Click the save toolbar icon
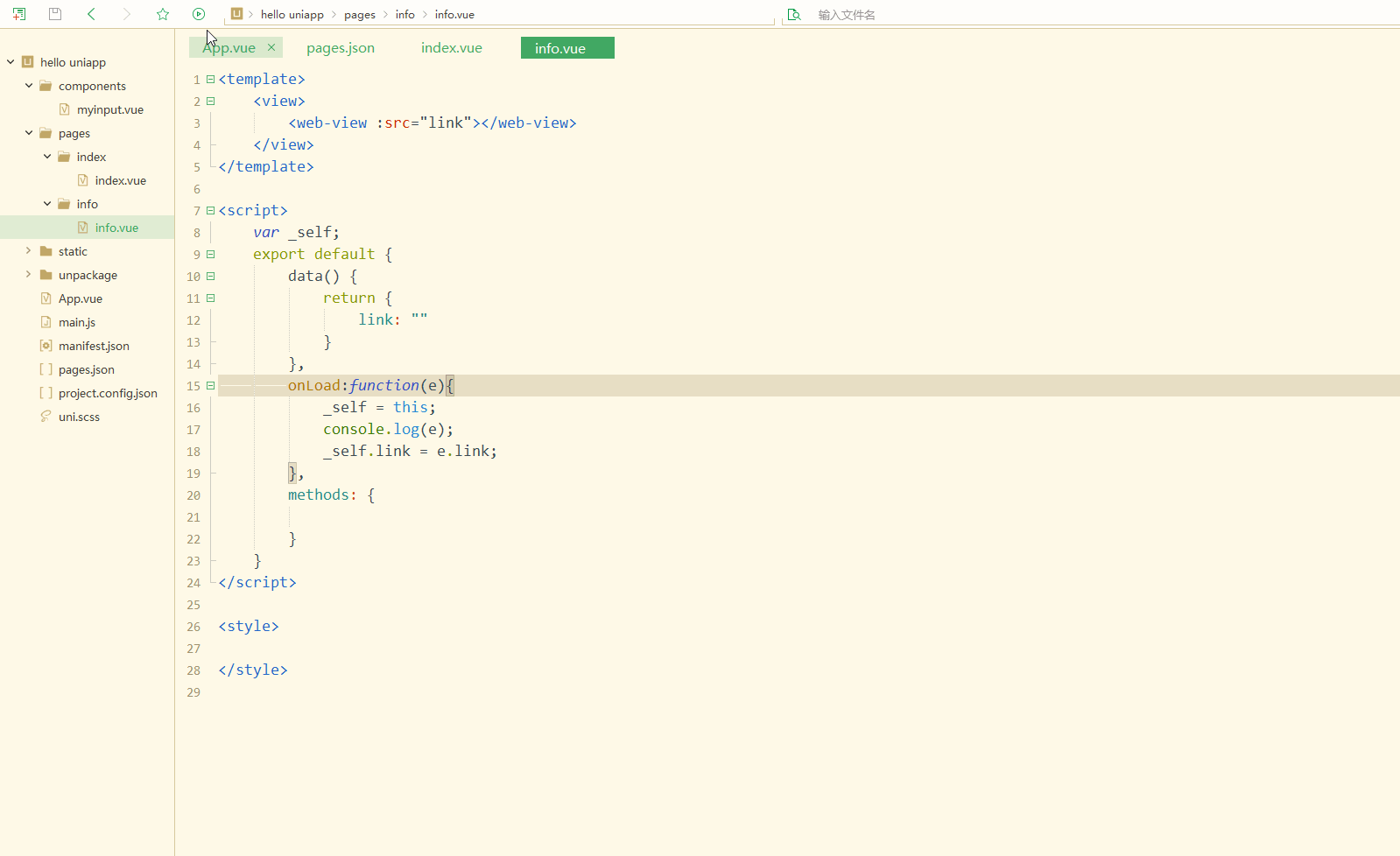The image size is (1400, 856). point(55,14)
